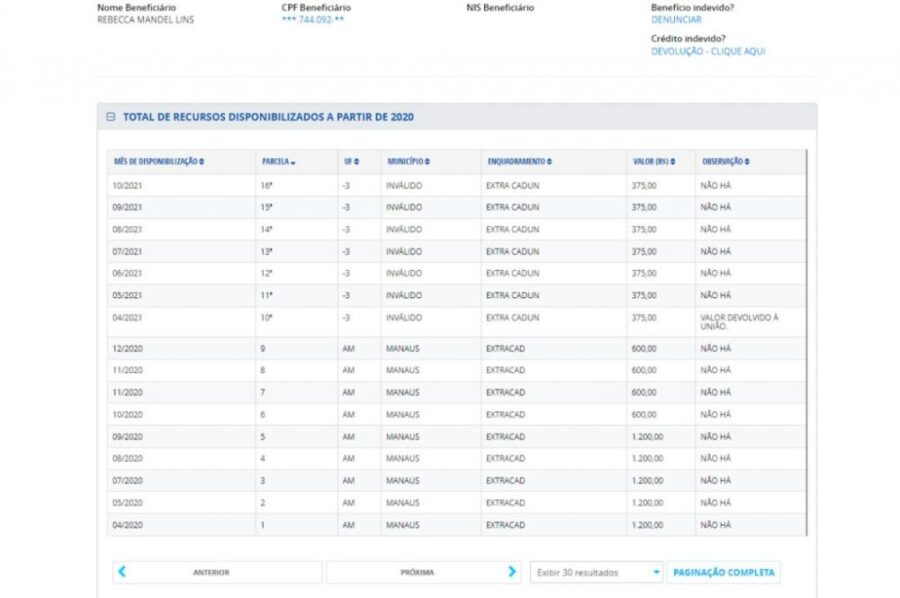Open the Devolução - Clique Aqui link
The width and height of the screenshot is (900, 598).
coord(708,51)
